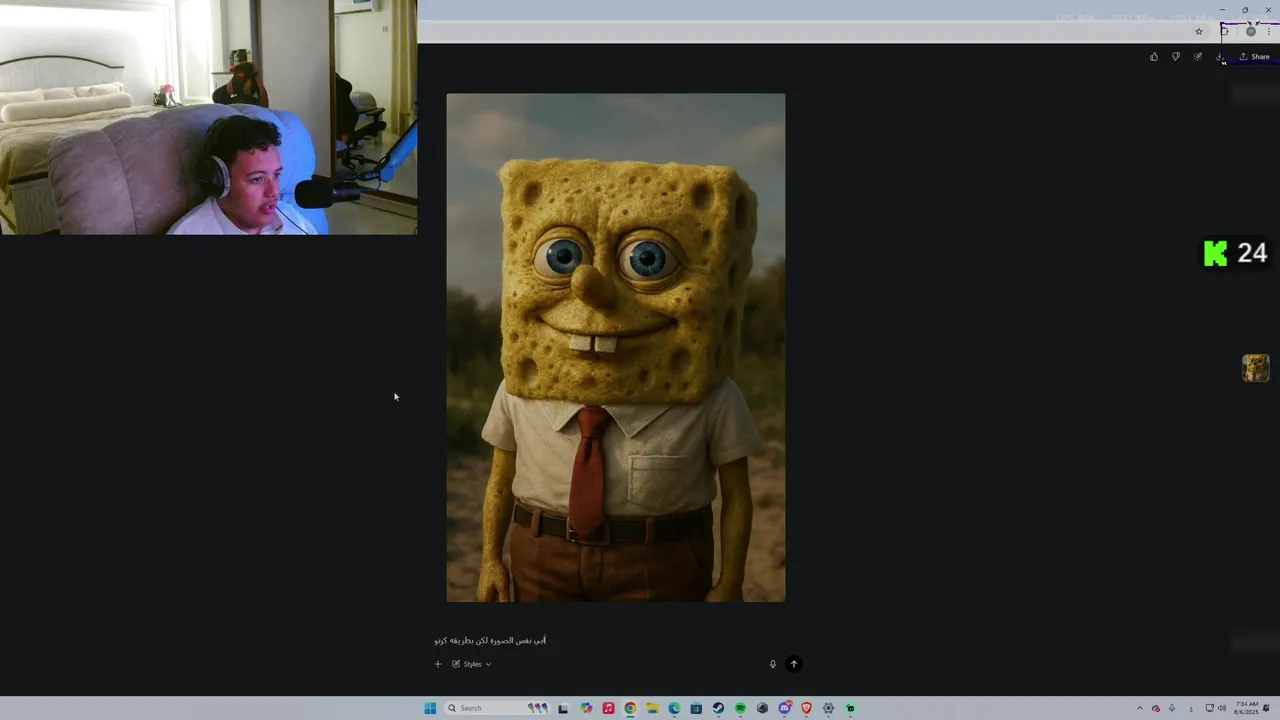Open the Copilot taskbar icon
1280x720 pixels.
pos(586,708)
